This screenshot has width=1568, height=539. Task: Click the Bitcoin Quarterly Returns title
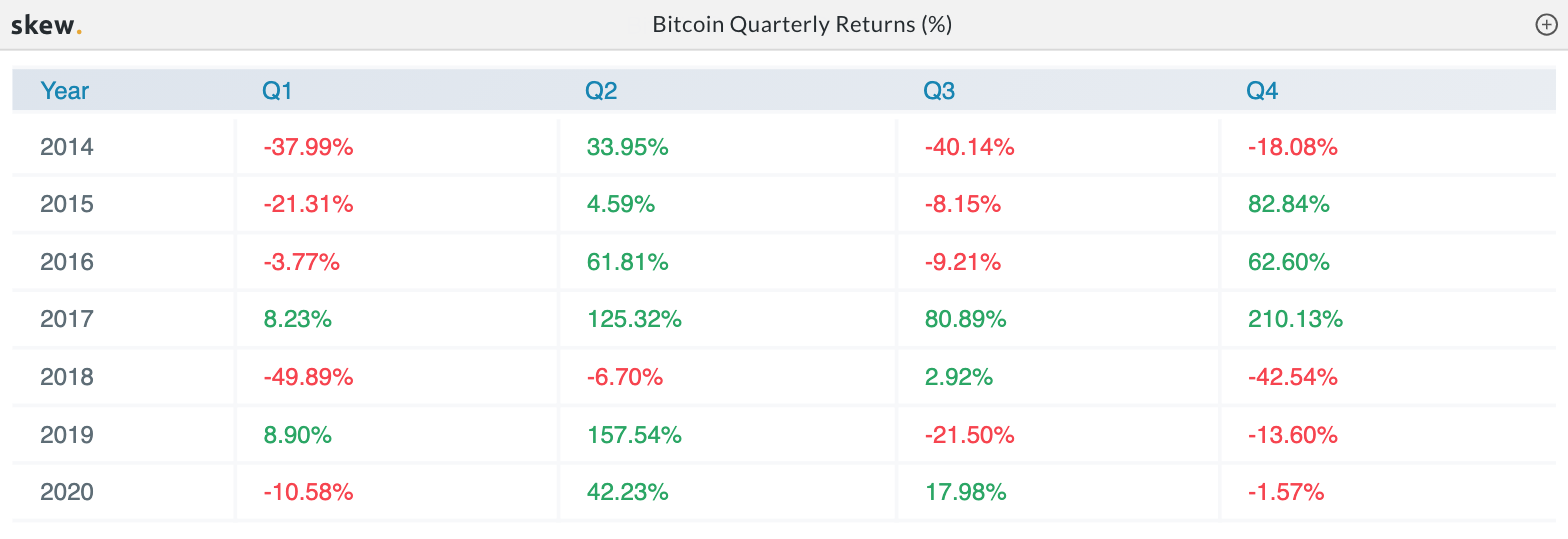pyautogui.click(x=802, y=25)
